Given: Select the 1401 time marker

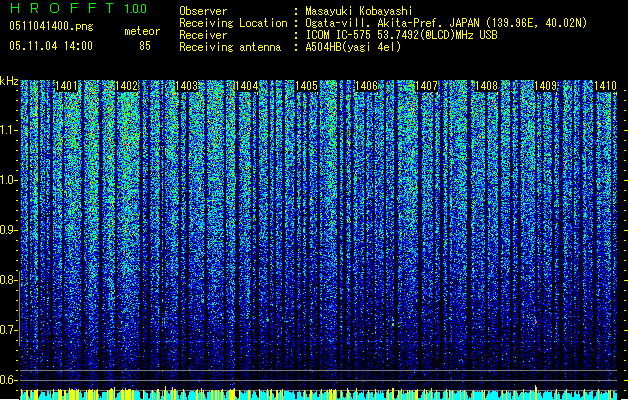Looking at the screenshot, I should (66, 86).
